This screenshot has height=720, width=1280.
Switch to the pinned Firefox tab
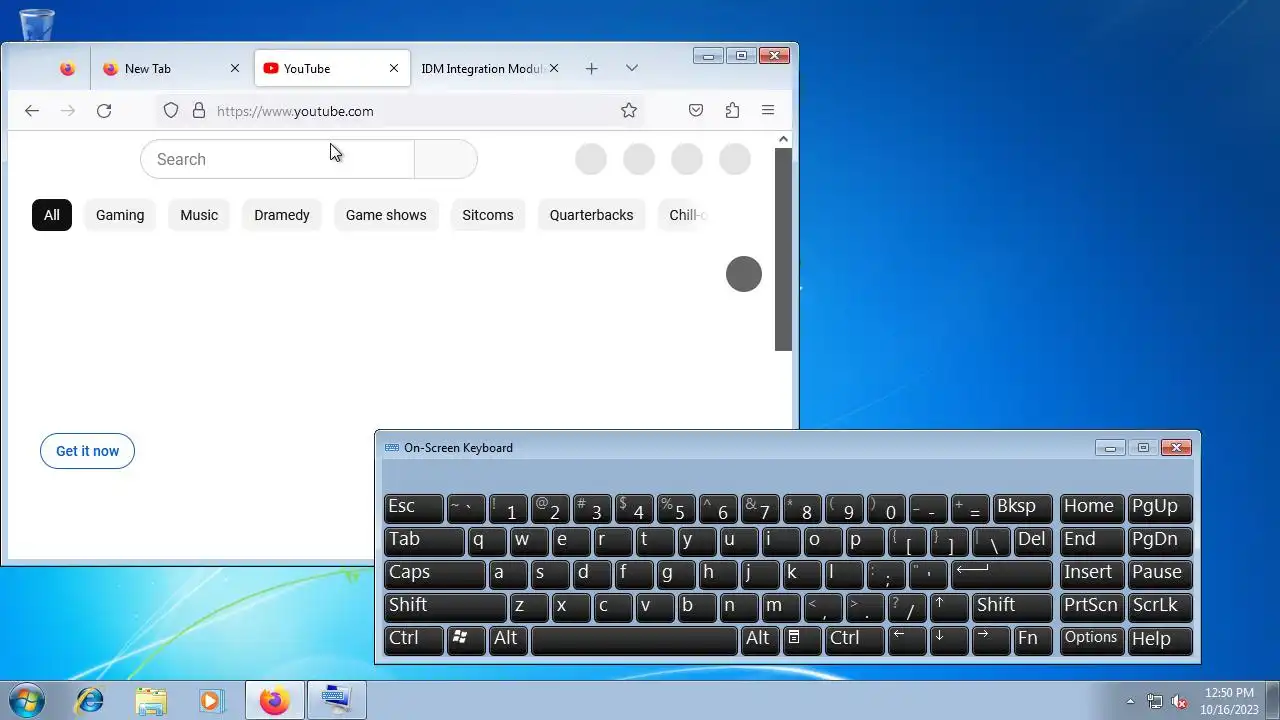pyautogui.click(x=67, y=68)
